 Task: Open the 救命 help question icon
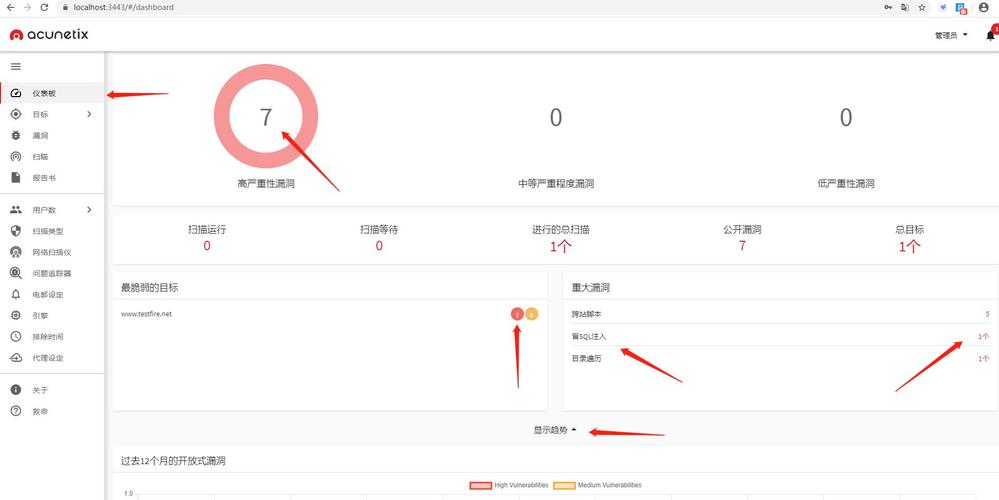click(x=16, y=411)
